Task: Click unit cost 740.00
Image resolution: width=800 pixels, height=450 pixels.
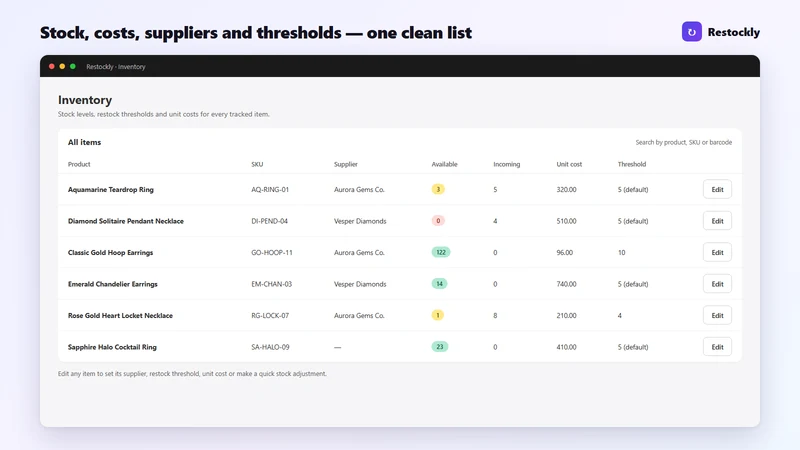Action: [566, 284]
